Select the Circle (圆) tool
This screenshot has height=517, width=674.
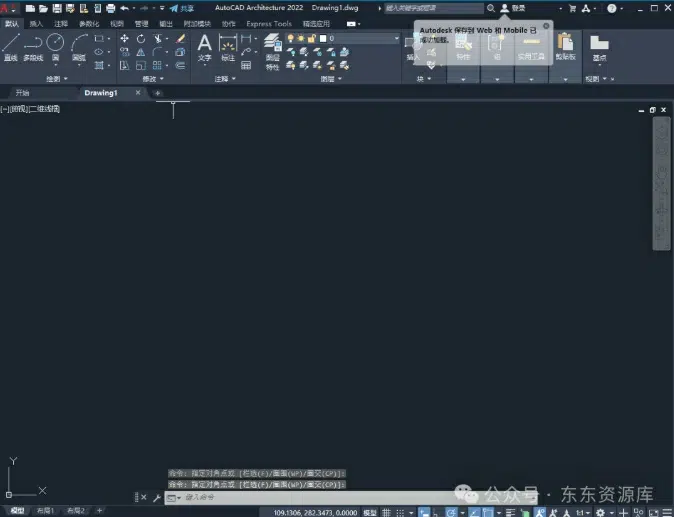coord(55,45)
